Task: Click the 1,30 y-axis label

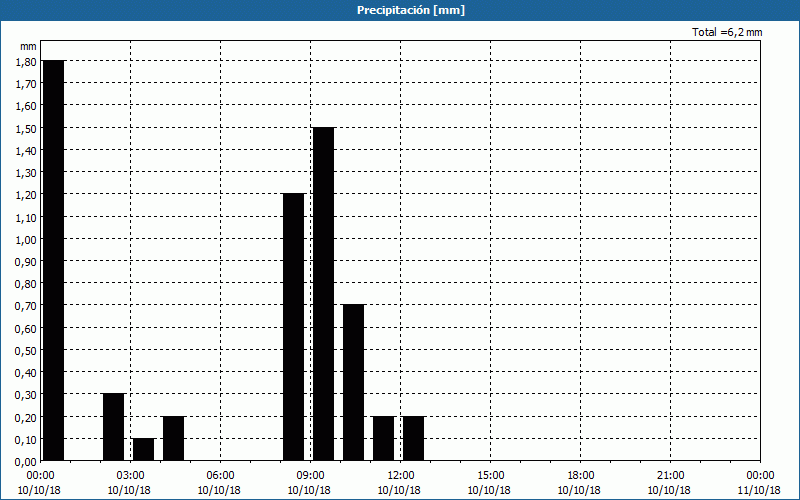Action: (26, 173)
